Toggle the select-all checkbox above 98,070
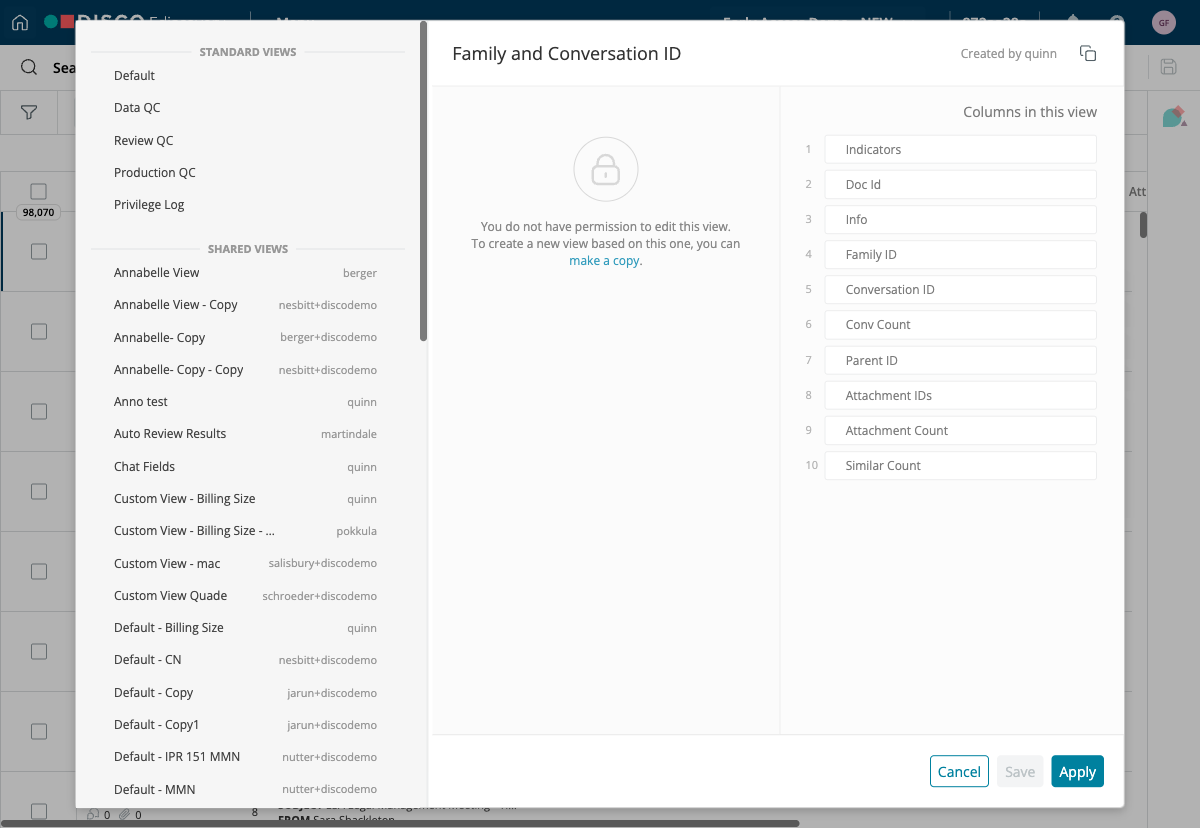Image resolution: width=1200 pixels, height=828 pixels. (38, 191)
